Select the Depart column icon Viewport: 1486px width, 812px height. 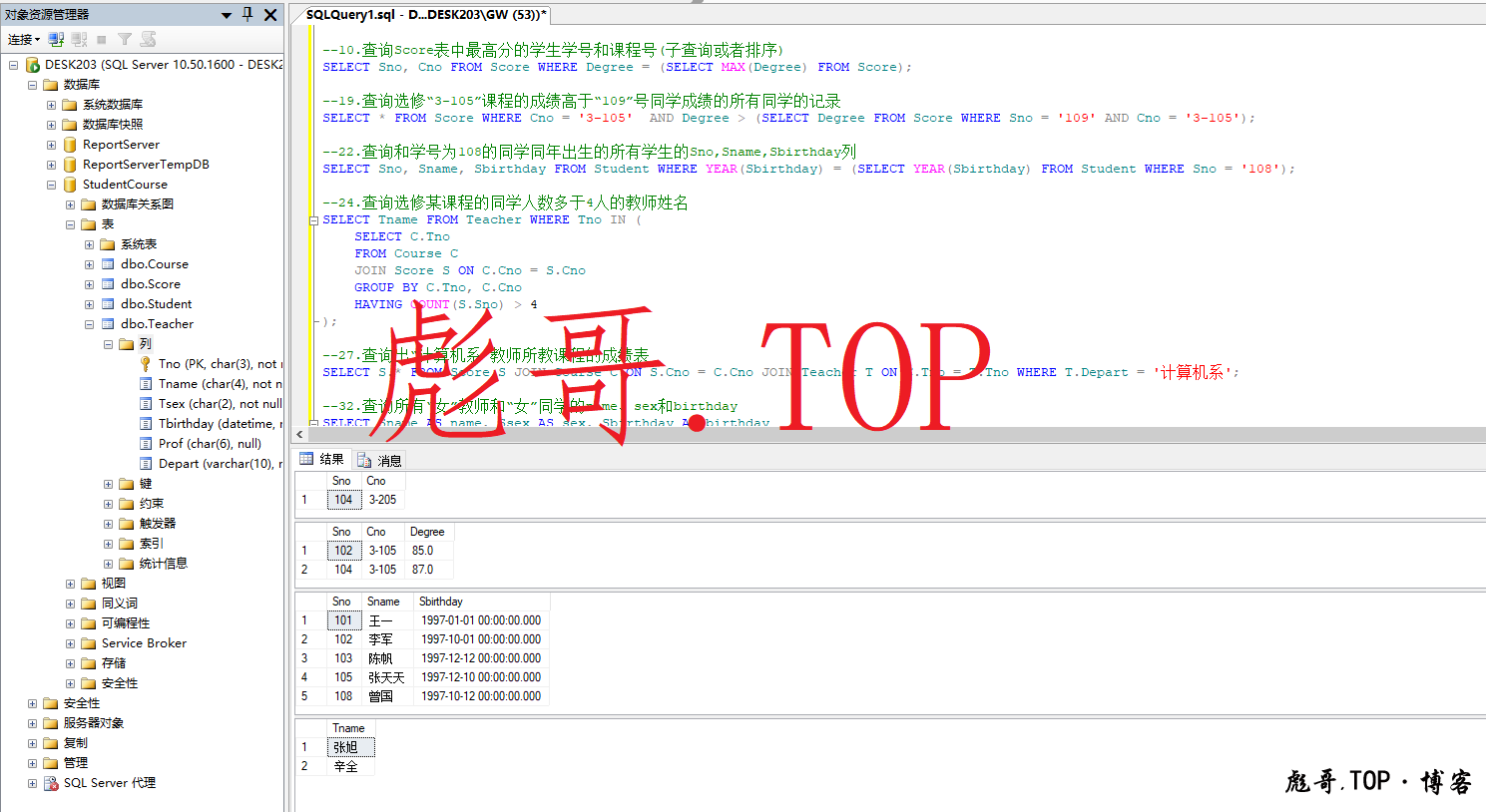pos(146,464)
